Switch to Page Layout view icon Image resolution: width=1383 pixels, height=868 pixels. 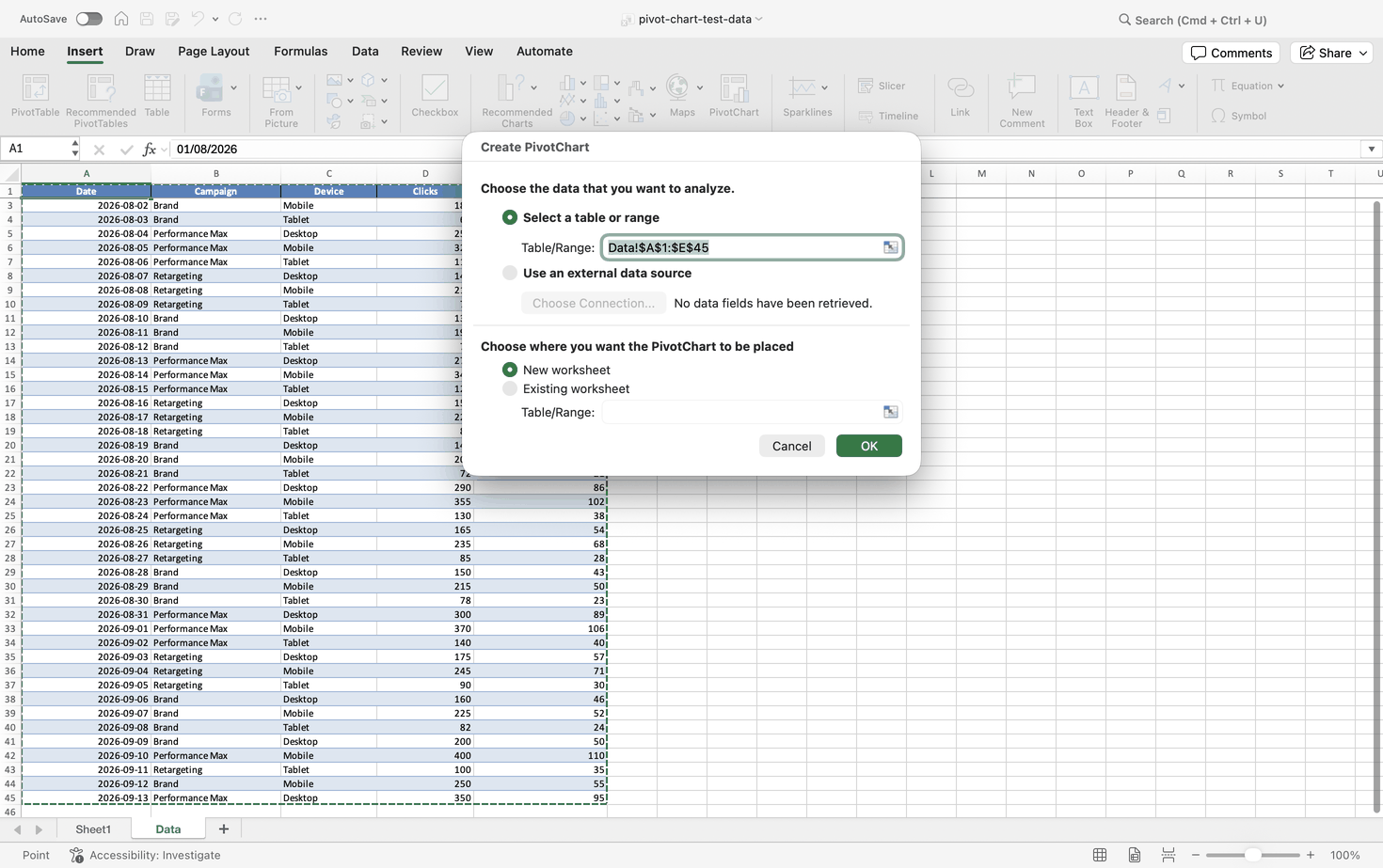pos(1135,855)
